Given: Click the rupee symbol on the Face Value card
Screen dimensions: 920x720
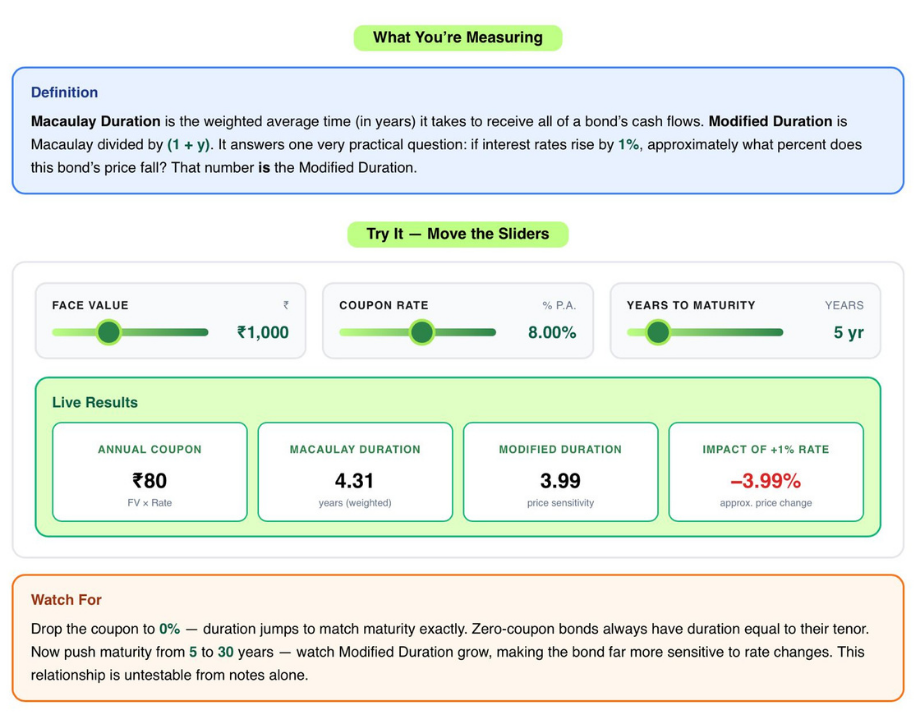Looking at the screenshot, I should 286,305.
